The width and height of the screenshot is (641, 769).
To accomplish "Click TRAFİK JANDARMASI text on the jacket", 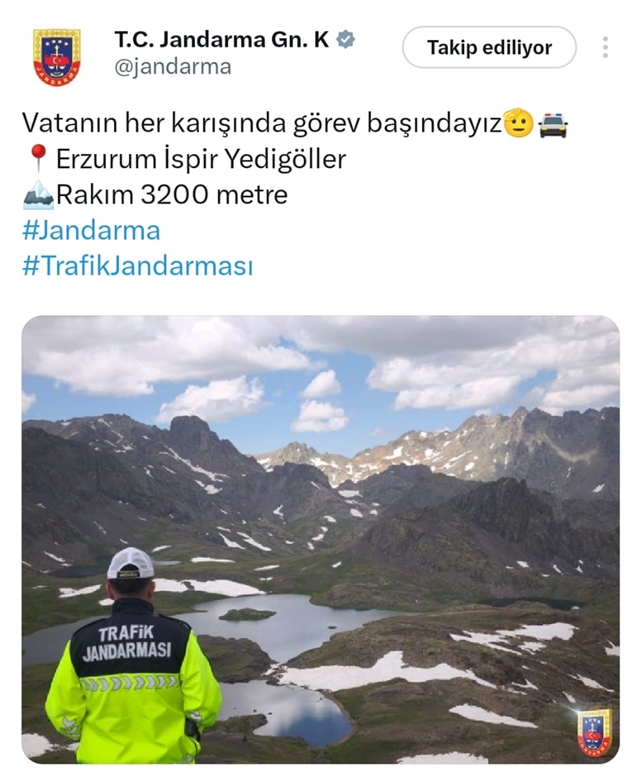I will (127, 644).
